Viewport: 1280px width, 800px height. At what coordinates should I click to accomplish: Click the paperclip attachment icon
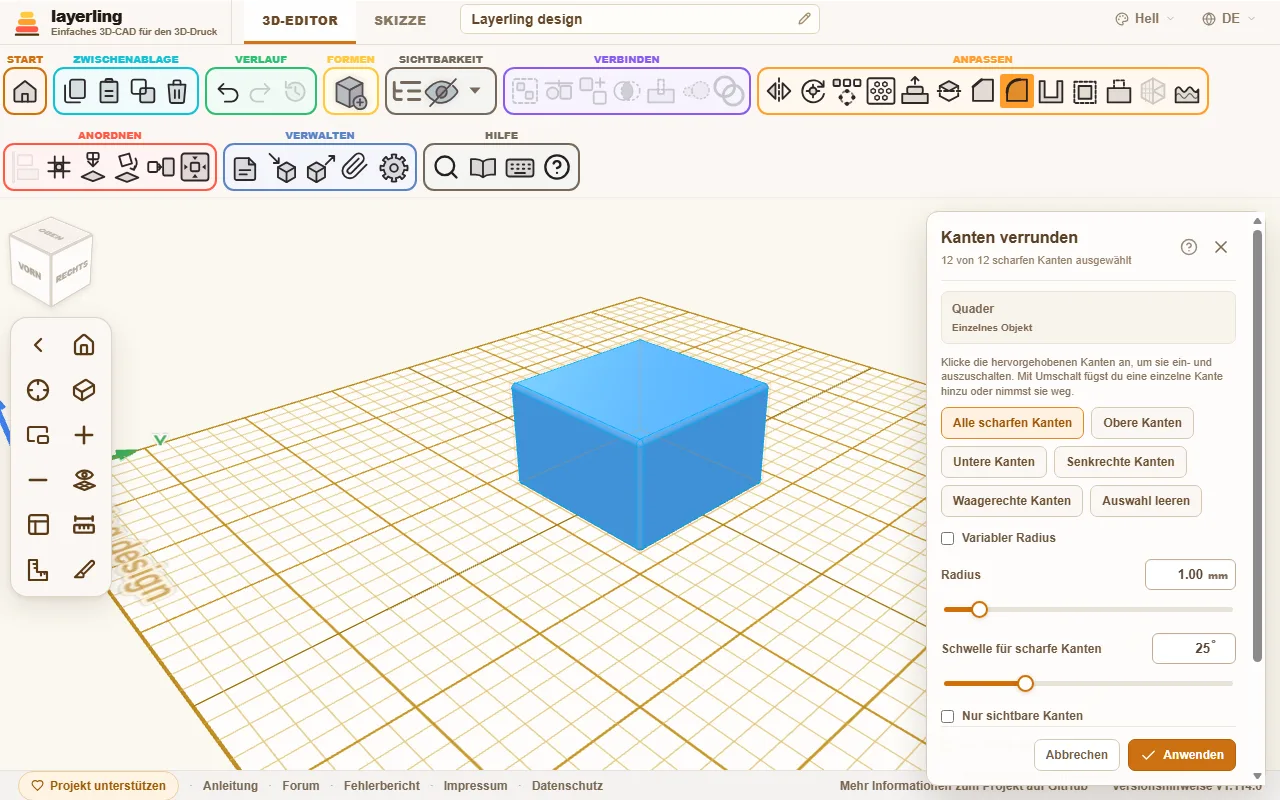(x=354, y=167)
